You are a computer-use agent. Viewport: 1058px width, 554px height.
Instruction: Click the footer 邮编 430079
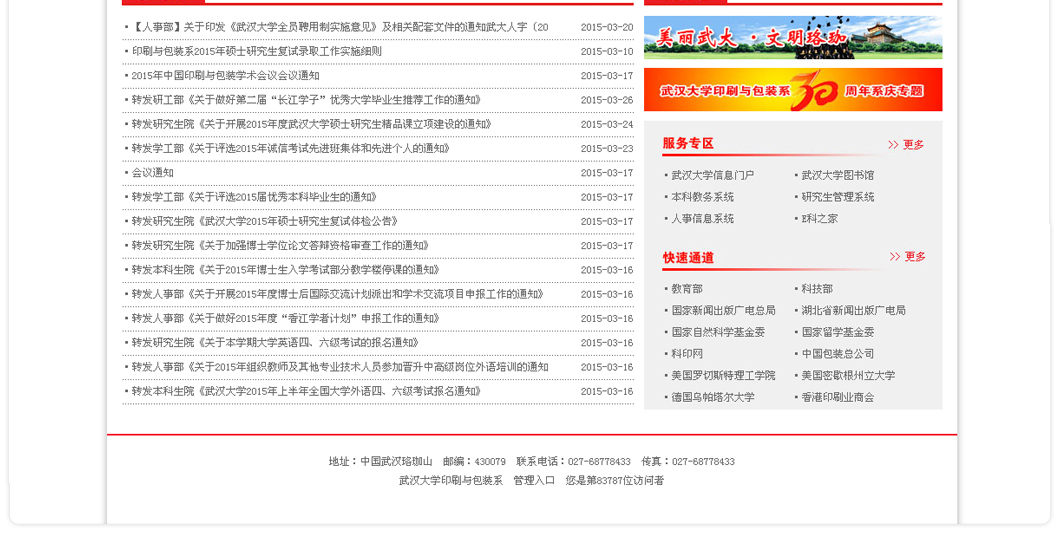point(474,462)
